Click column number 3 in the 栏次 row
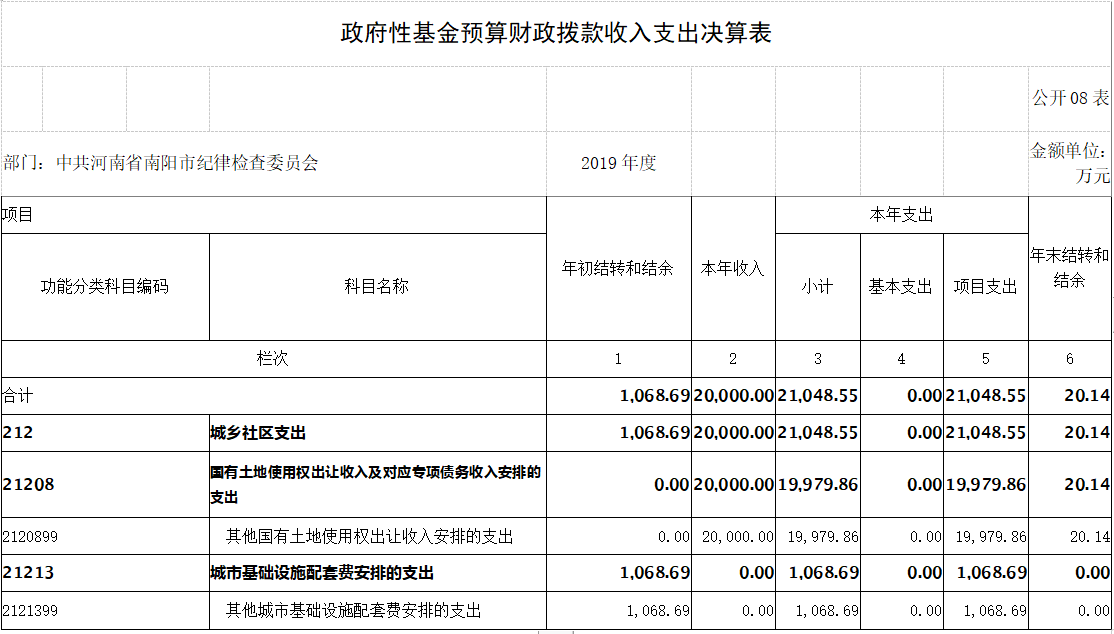This screenshot has height=634, width=1114. 817,359
